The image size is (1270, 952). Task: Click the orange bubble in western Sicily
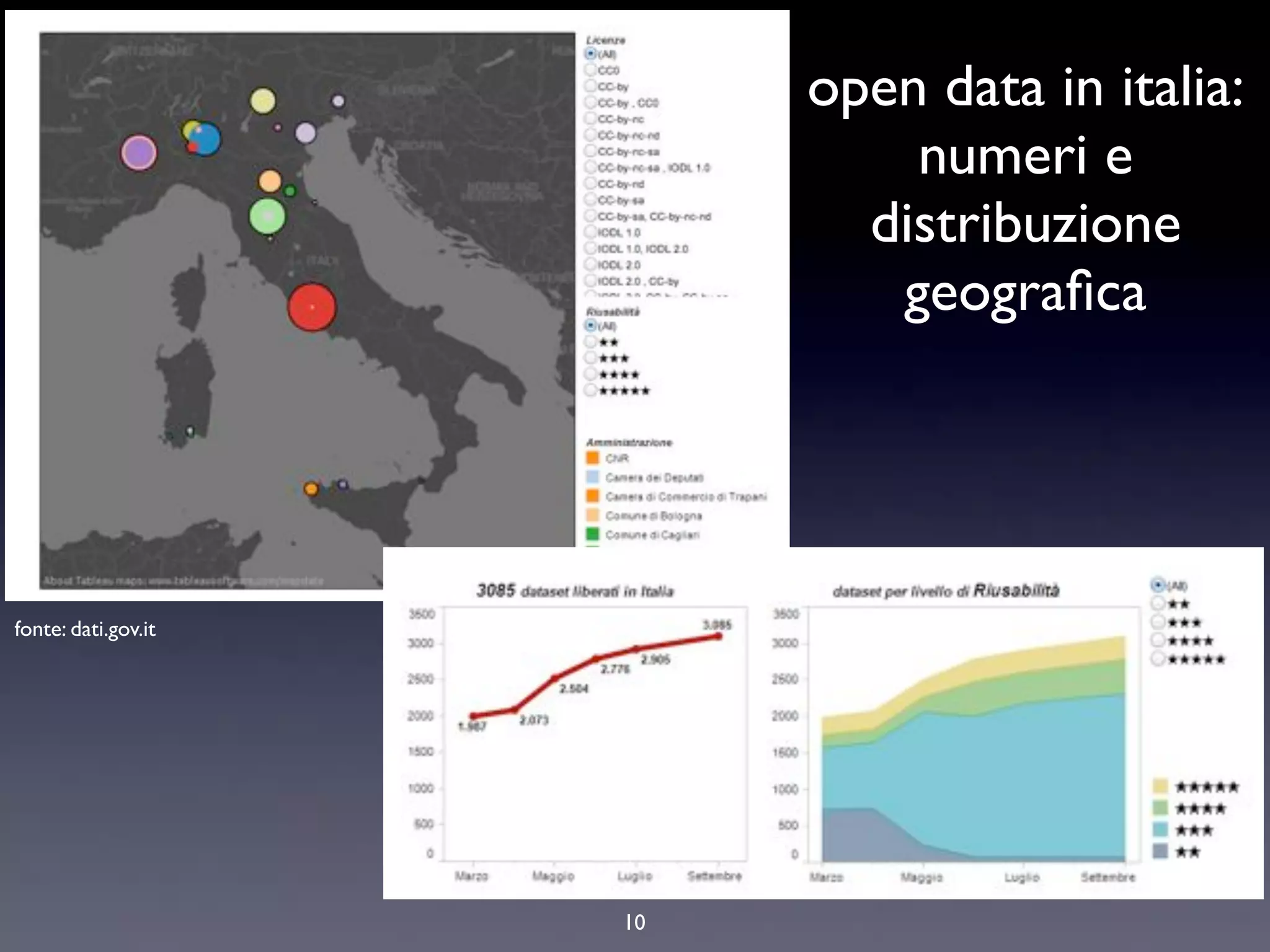click(x=311, y=489)
